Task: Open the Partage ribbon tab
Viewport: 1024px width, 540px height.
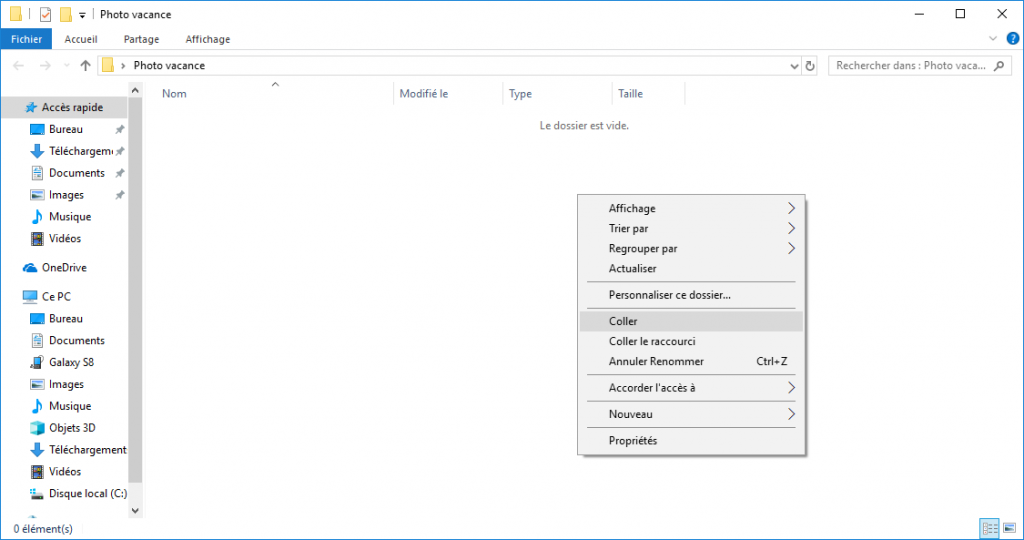Action: pyautogui.click(x=141, y=39)
